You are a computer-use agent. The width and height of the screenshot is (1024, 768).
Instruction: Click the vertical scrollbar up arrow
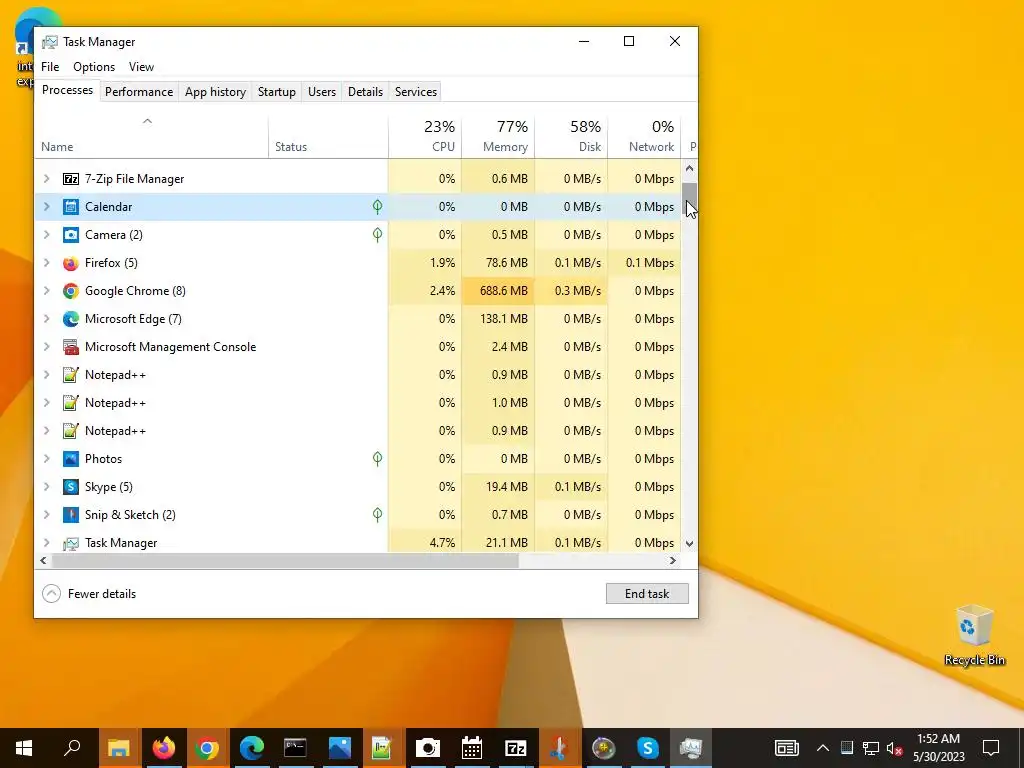click(x=690, y=168)
